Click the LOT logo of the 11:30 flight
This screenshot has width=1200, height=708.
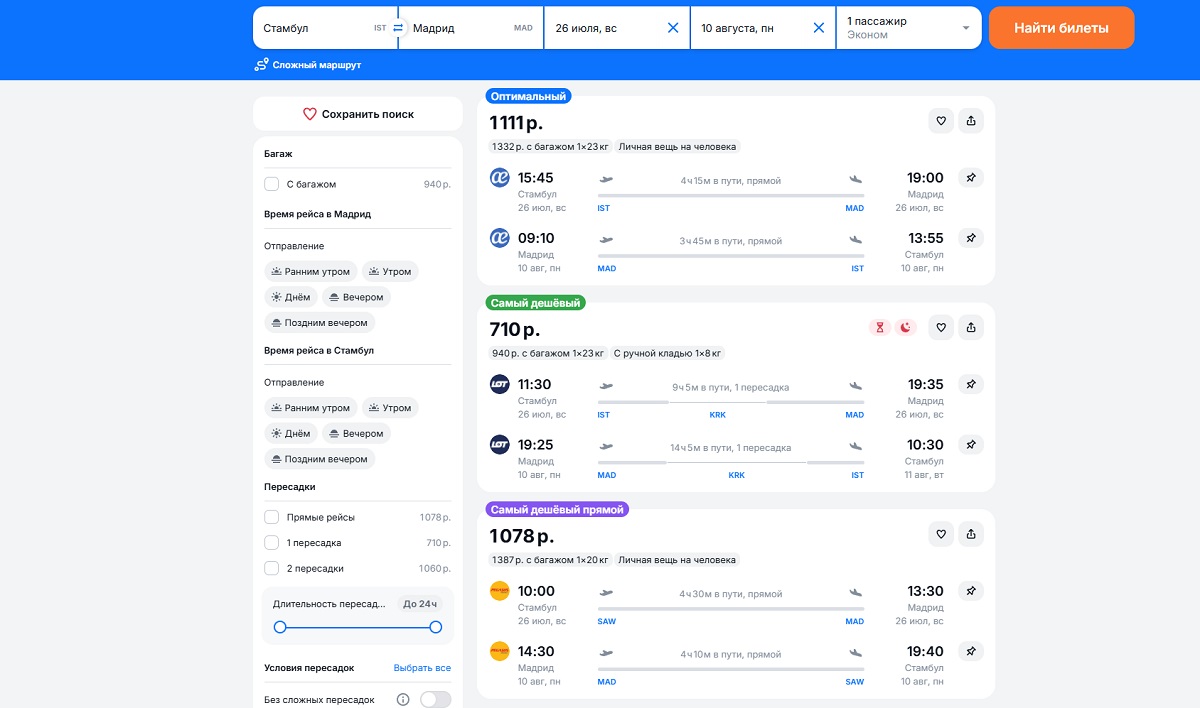tap(500, 384)
